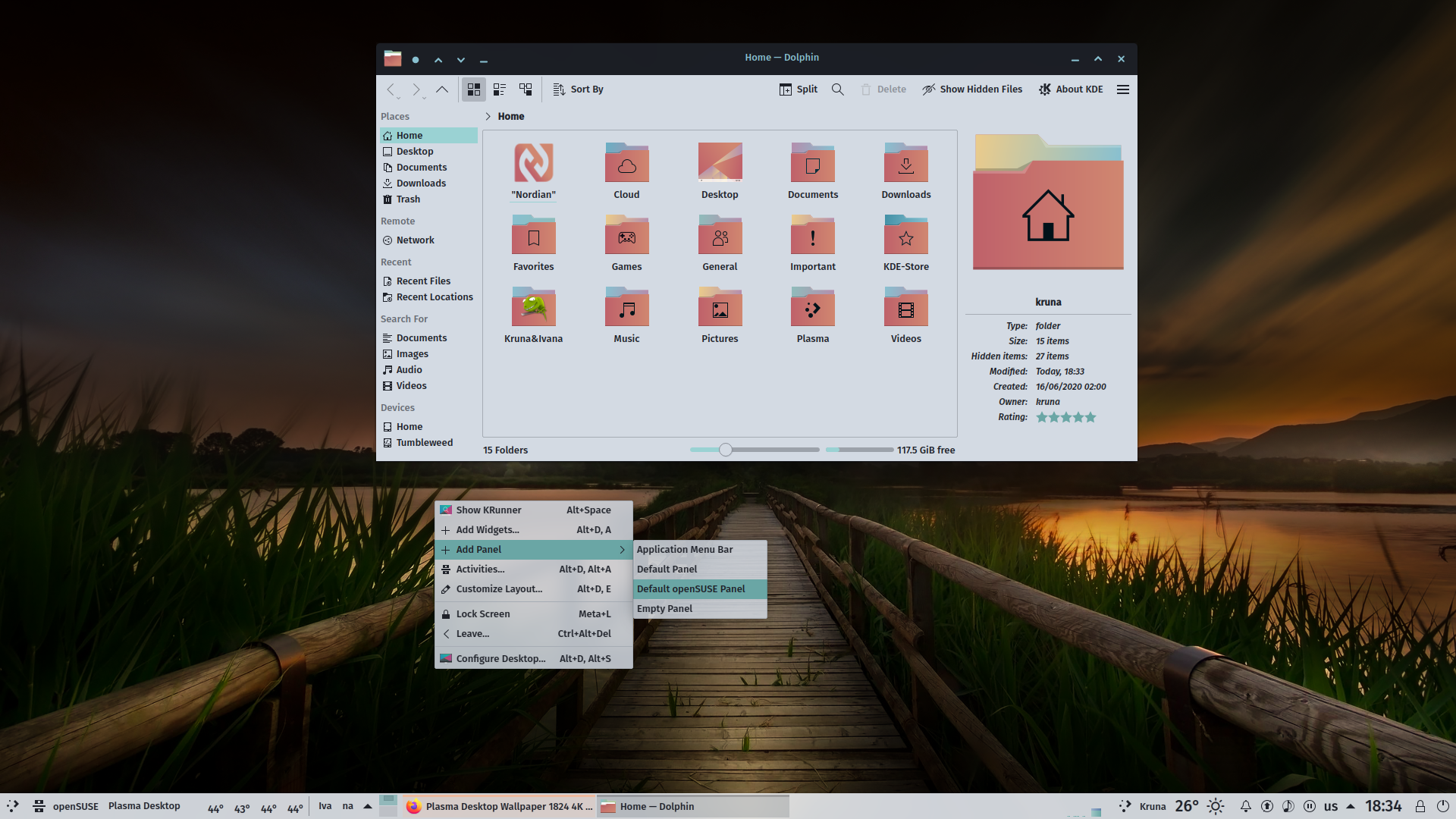This screenshot has height=819, width=1456.
Task: Select Documents in Places sidebar
Action: pyautogui.click(x=428, y=168)
